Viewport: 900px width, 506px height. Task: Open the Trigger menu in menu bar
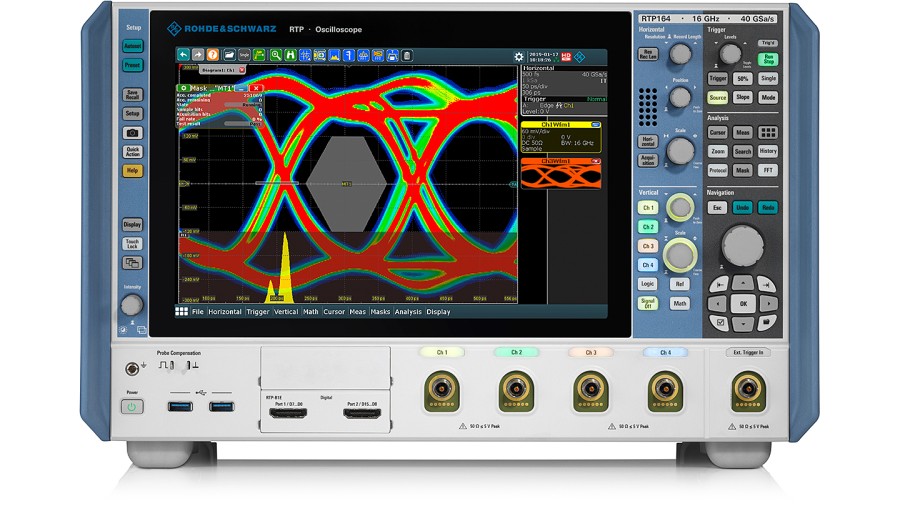point(258,312)
